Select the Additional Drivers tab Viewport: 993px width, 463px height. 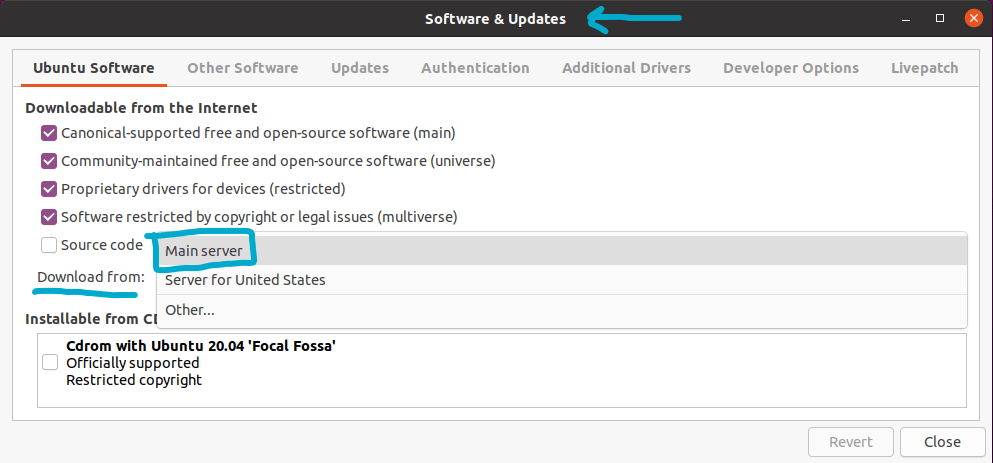pos(626,68)
